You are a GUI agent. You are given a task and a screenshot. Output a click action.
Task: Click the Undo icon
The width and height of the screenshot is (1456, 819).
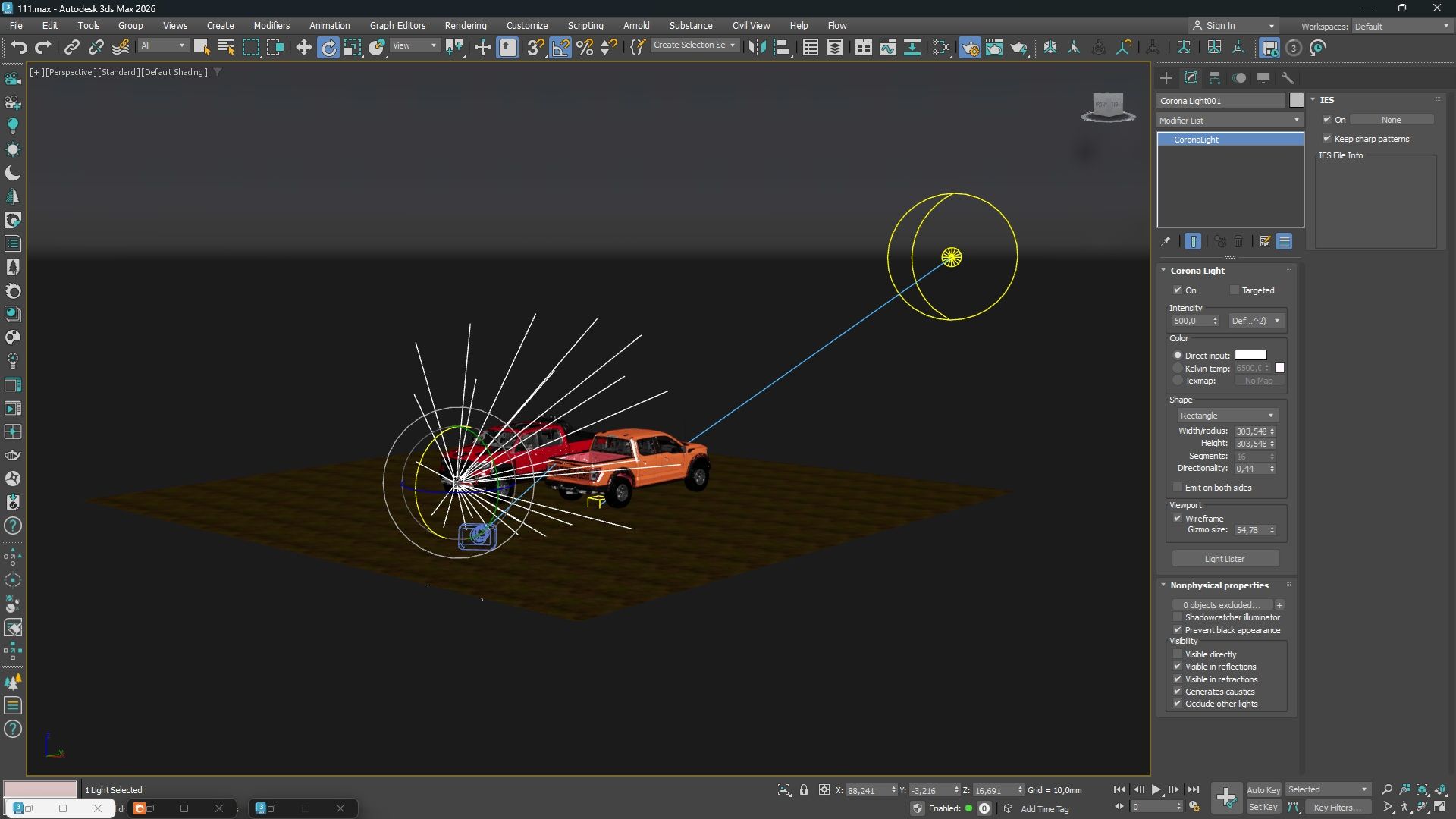point(19,47)
